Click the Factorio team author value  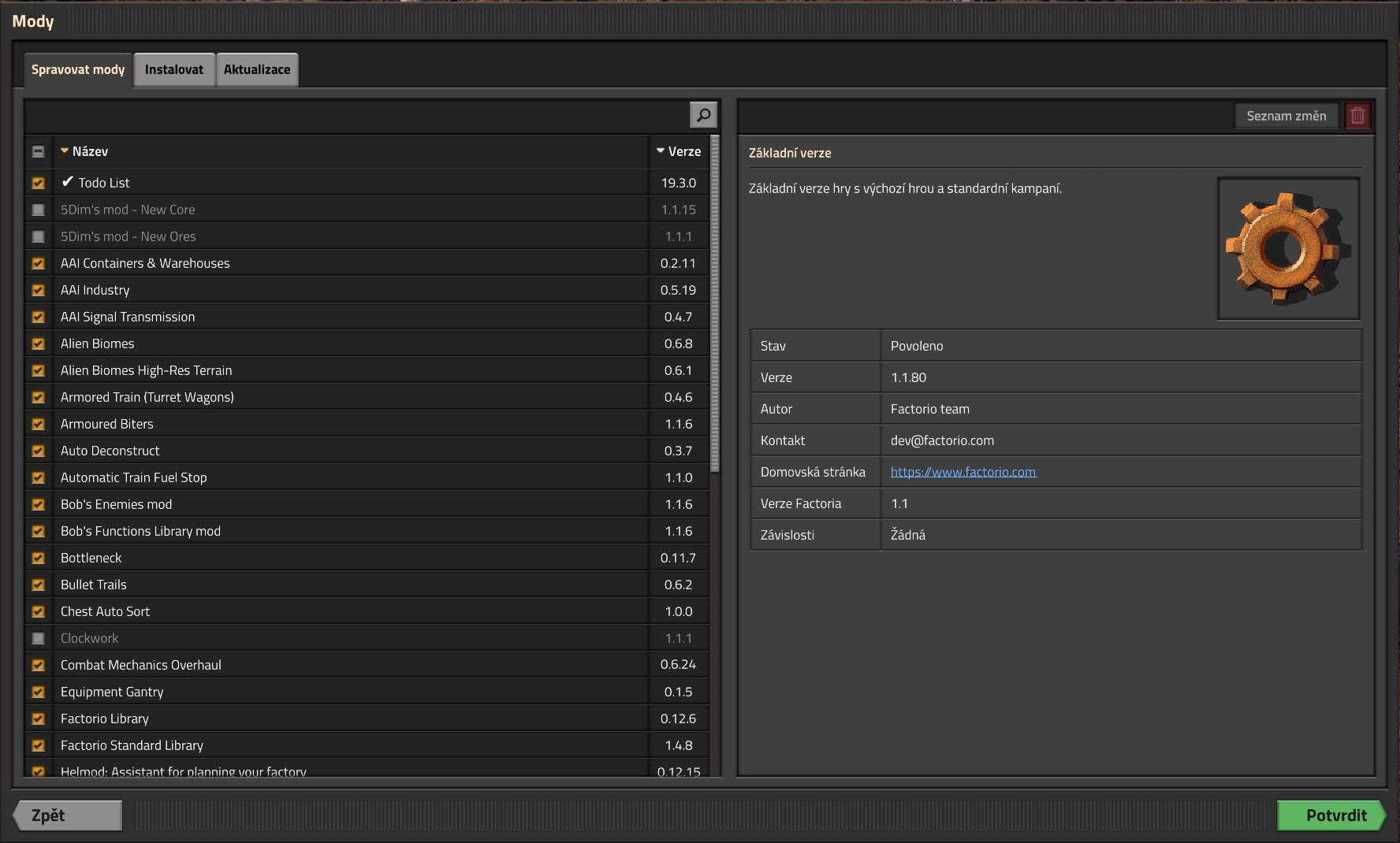click(930, 409)
